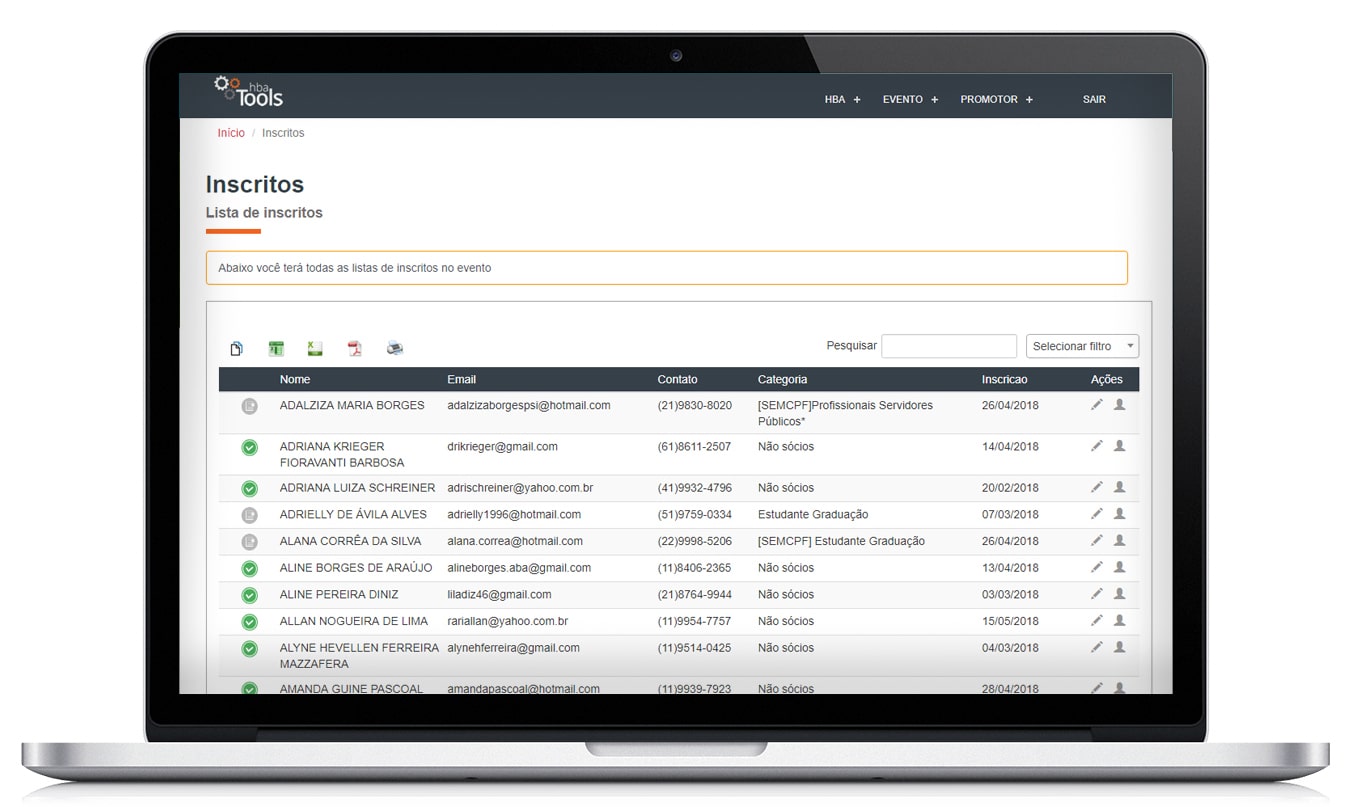Export the list to Excel
The width and height of the screenshot is (1350, 807).
point(315,349)
